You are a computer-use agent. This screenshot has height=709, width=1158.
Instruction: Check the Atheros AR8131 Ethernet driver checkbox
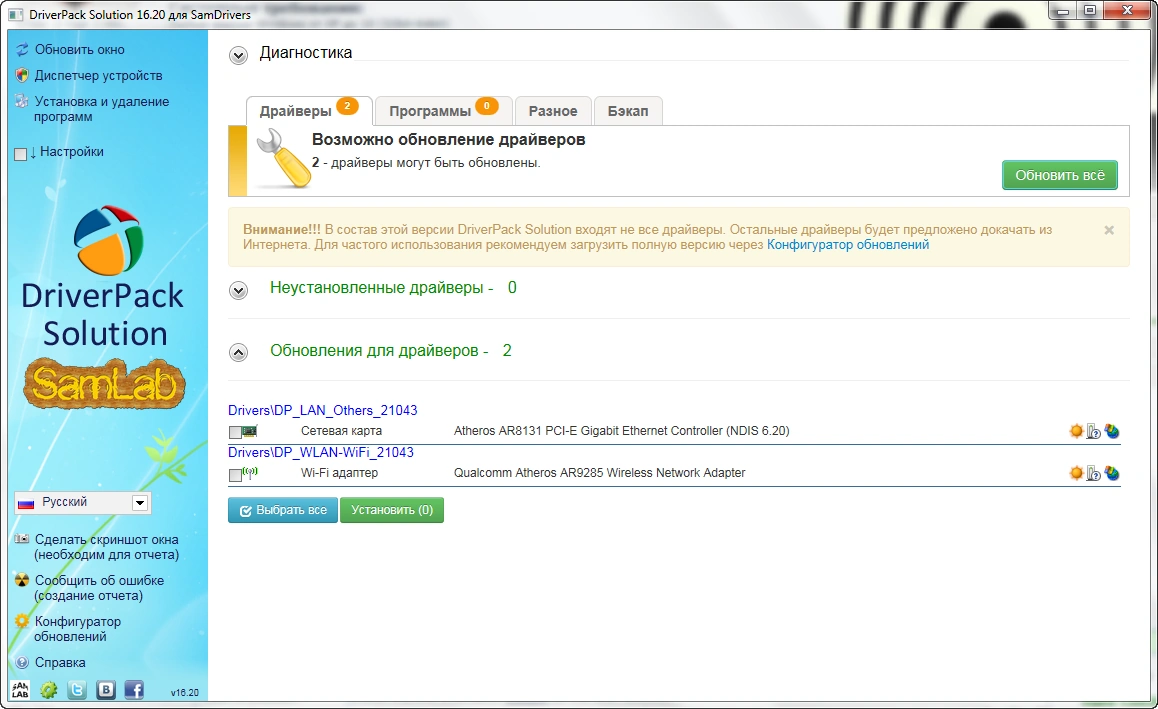[235, 432]
